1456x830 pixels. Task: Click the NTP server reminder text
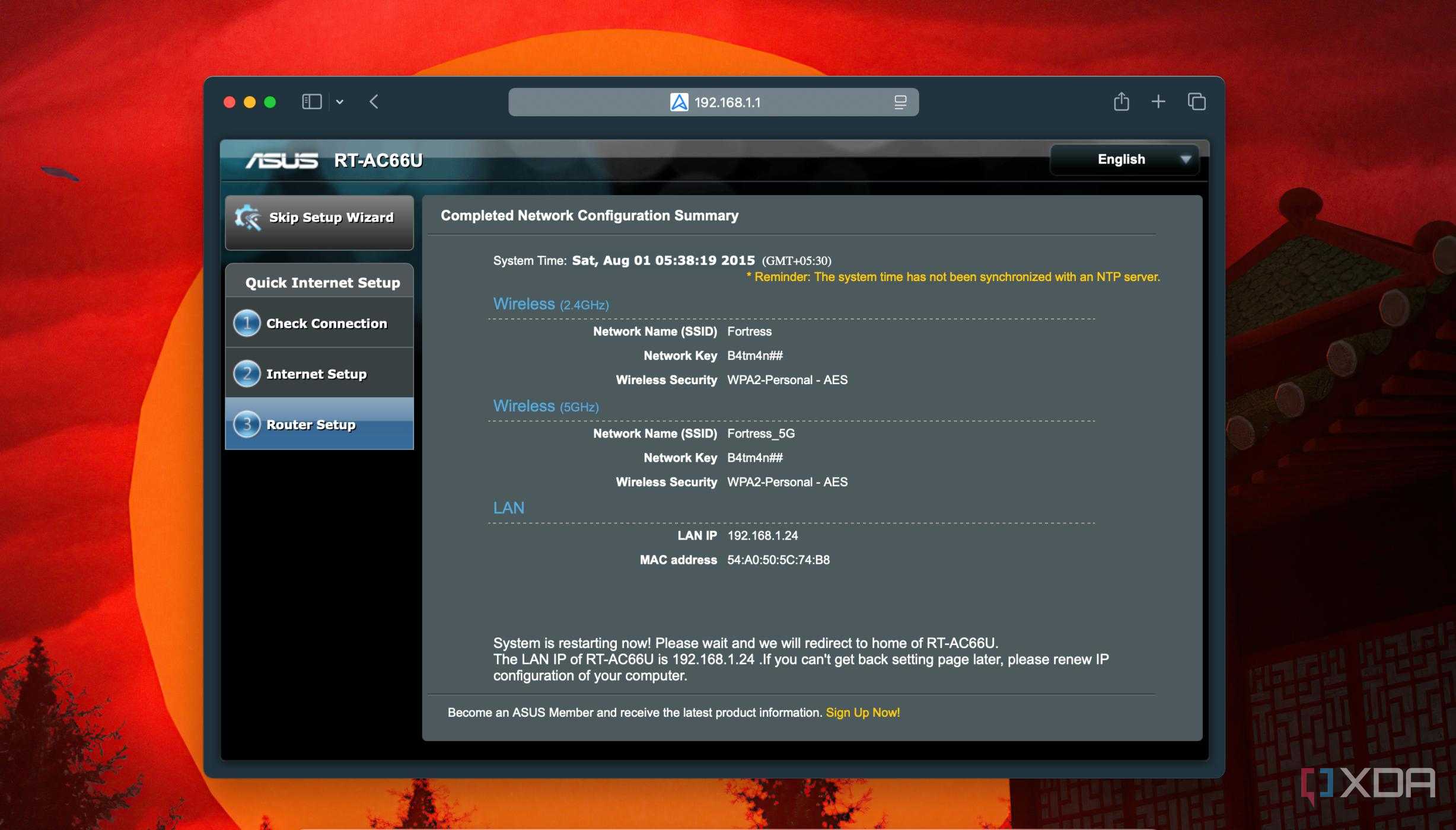click(x=953, y=277)
